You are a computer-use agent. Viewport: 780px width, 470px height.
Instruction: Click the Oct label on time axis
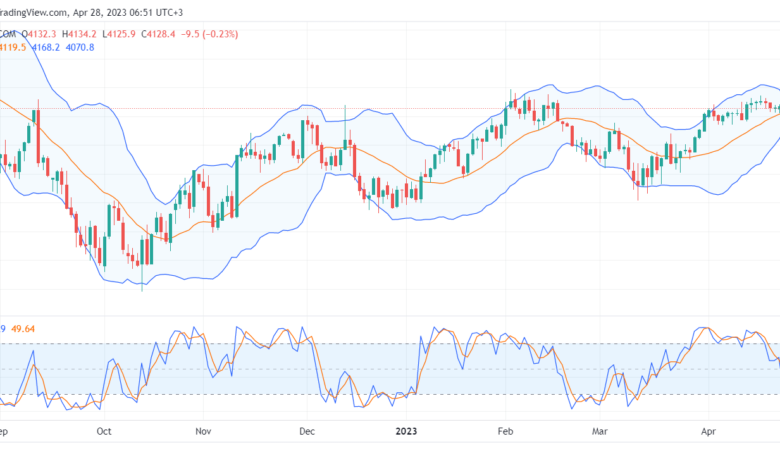coord(104,431)
